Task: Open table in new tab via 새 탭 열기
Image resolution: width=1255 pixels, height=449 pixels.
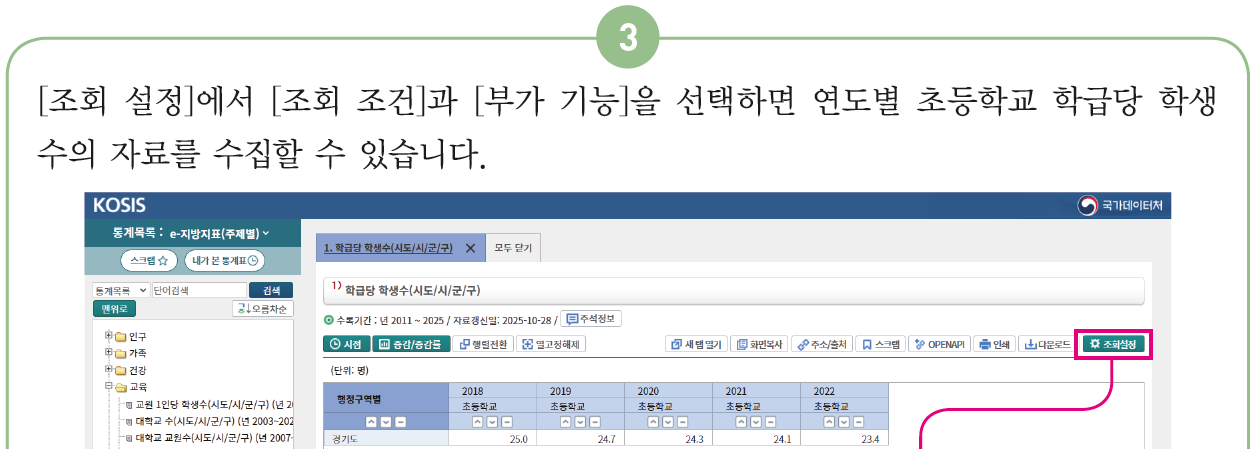Action: coord(696,344)
